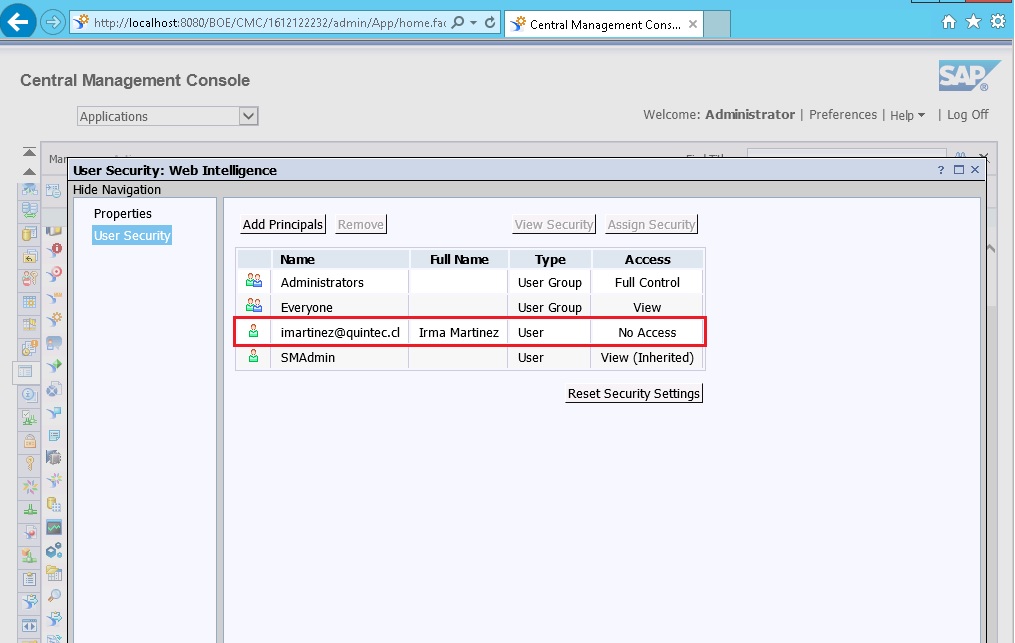Click the Add Principals button

[283, 224]
